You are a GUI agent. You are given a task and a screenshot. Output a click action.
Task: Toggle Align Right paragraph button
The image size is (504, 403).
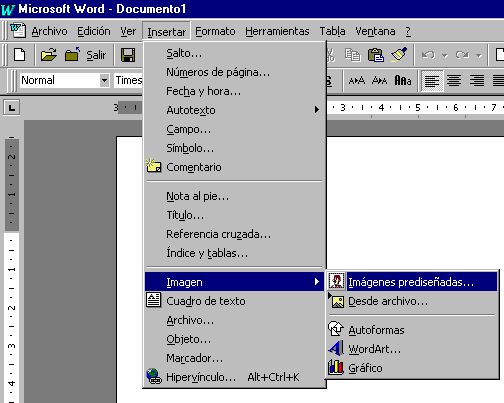pos(477,81)
